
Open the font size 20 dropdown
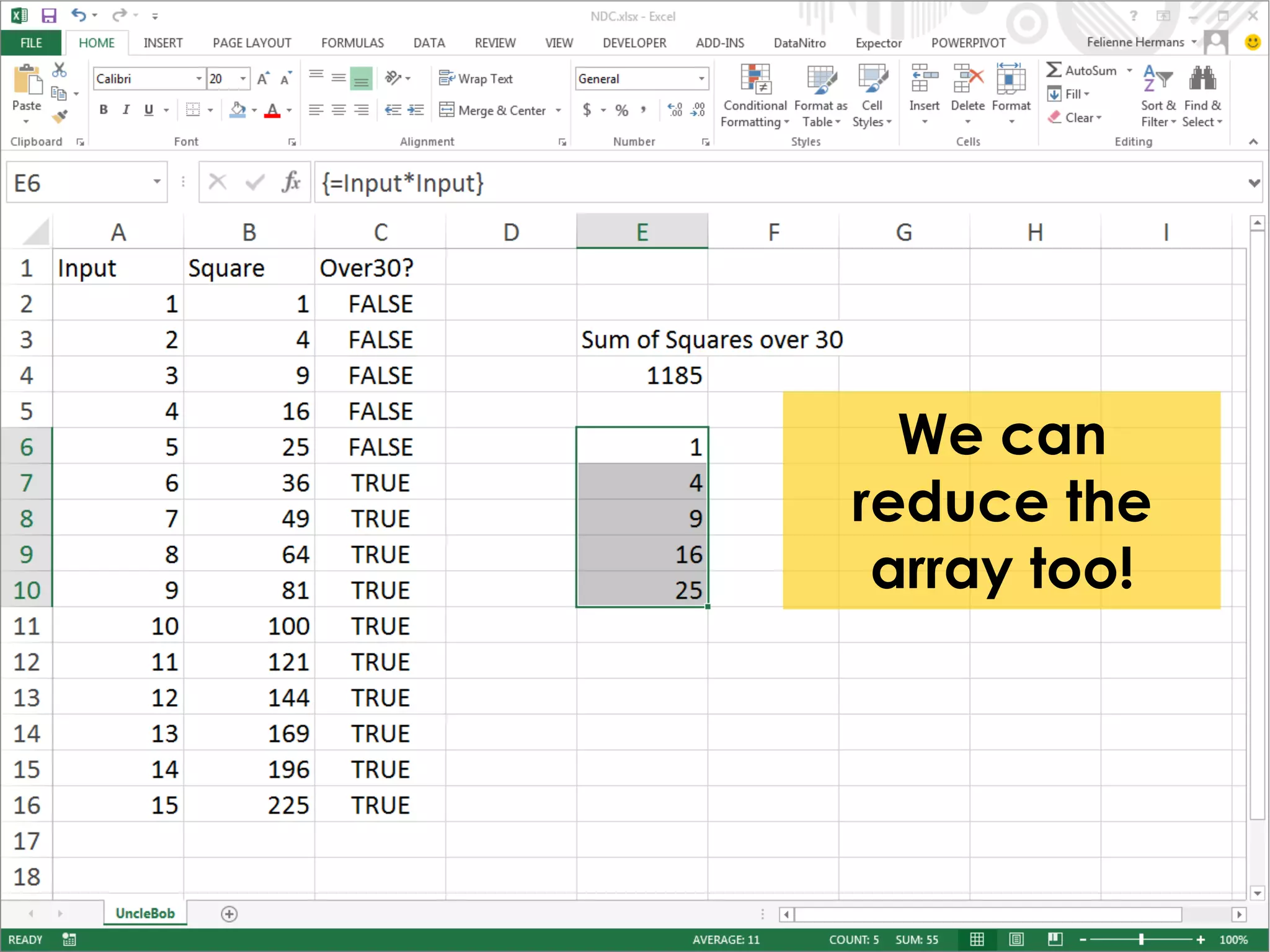(x=243, y=79)
